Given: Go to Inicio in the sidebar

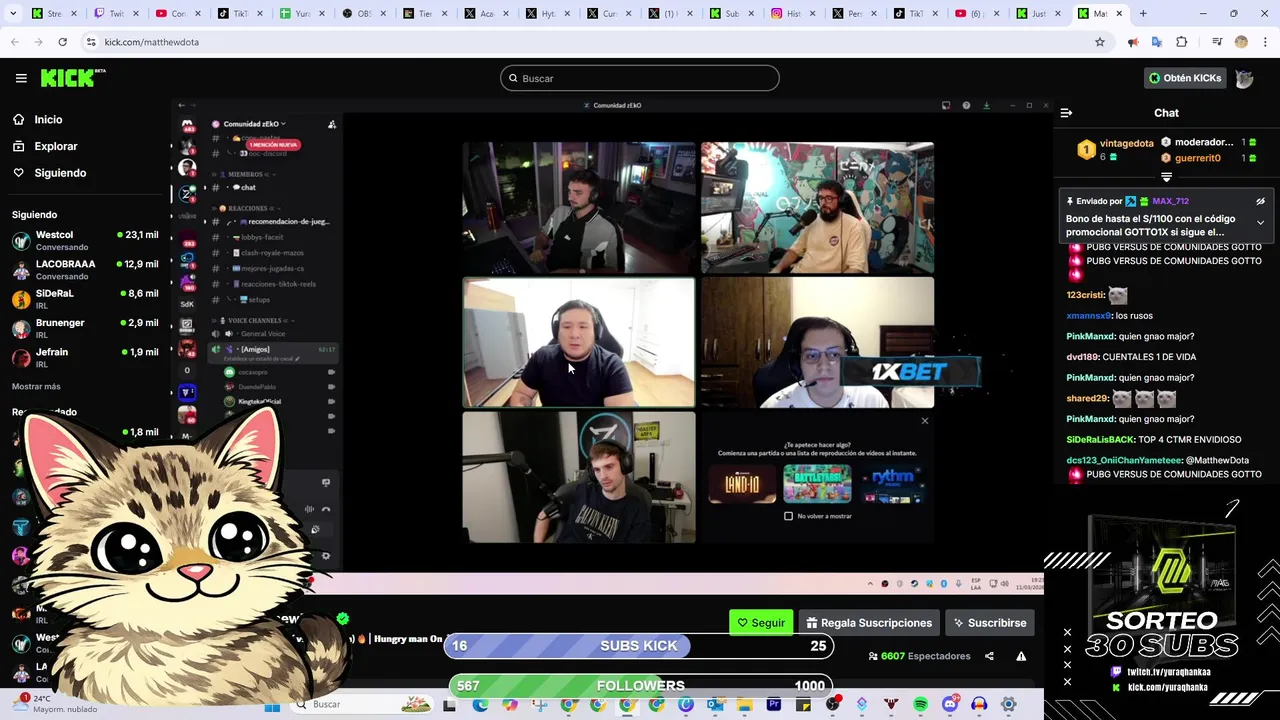Looking at the screenshot, I should pos(48,119).
